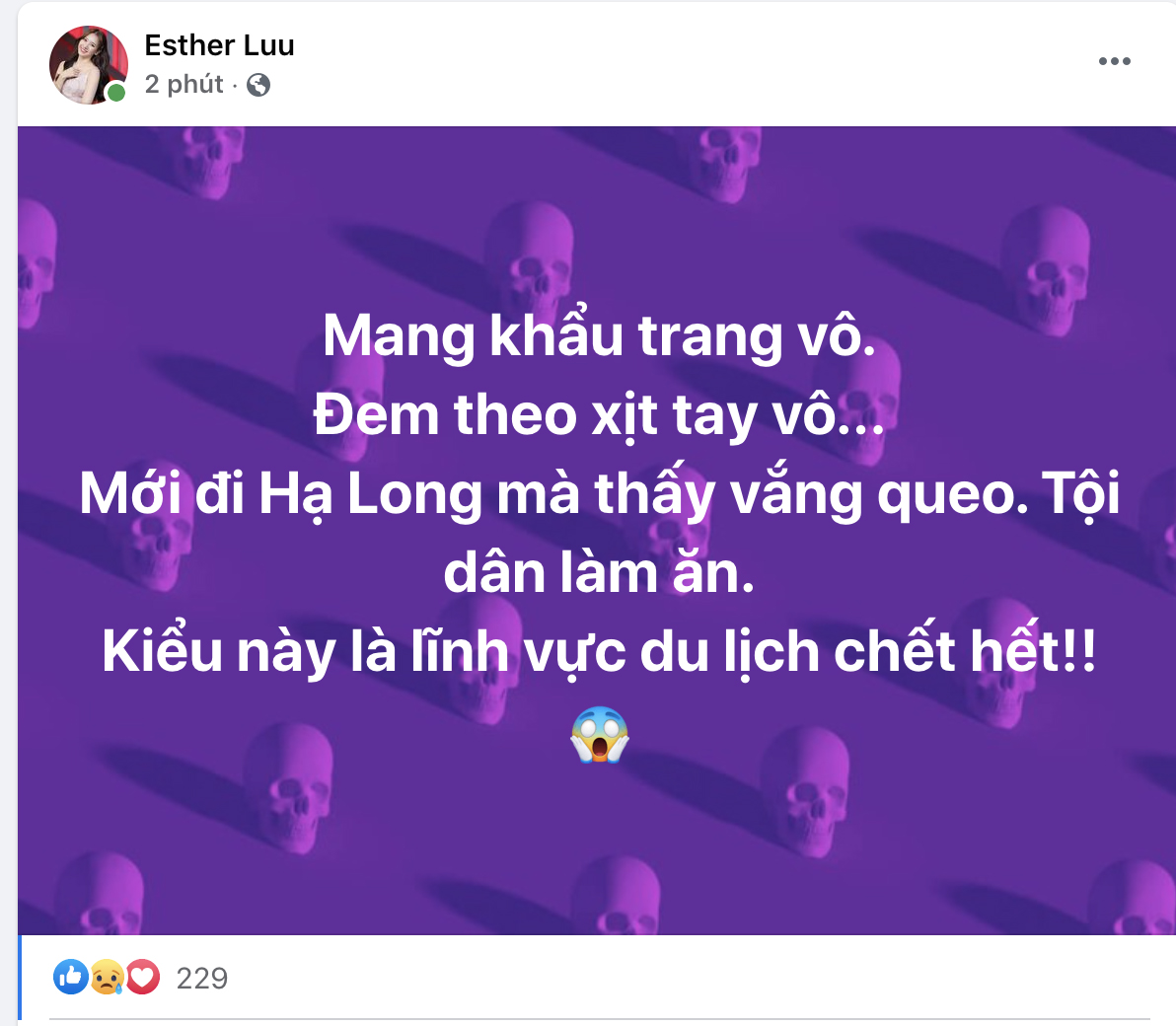Click the word 'Tội' in the post
The width and height of the screenshot is (1176, 1026).
point(1080,493)
